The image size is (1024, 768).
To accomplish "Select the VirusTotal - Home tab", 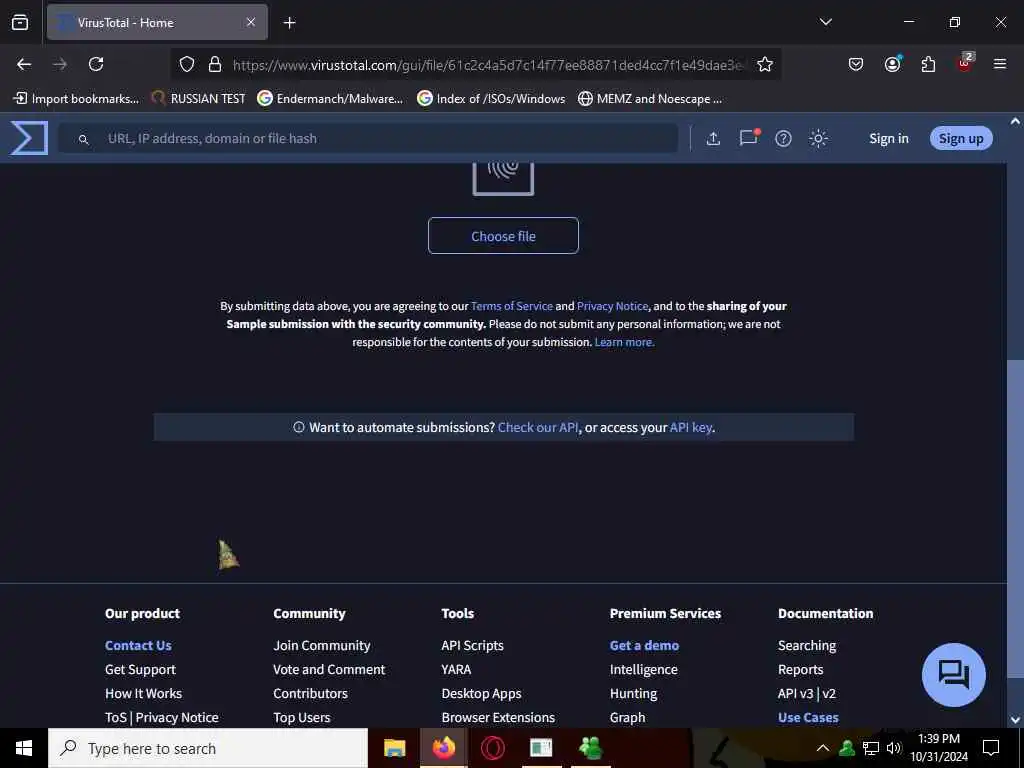I will [157, 22].
